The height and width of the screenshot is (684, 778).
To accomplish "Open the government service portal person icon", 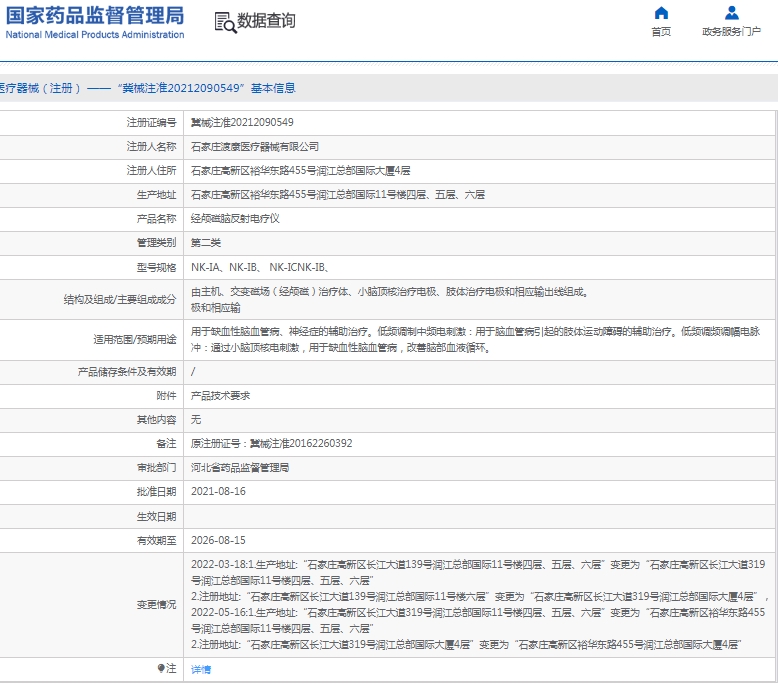I will (731, 13).
